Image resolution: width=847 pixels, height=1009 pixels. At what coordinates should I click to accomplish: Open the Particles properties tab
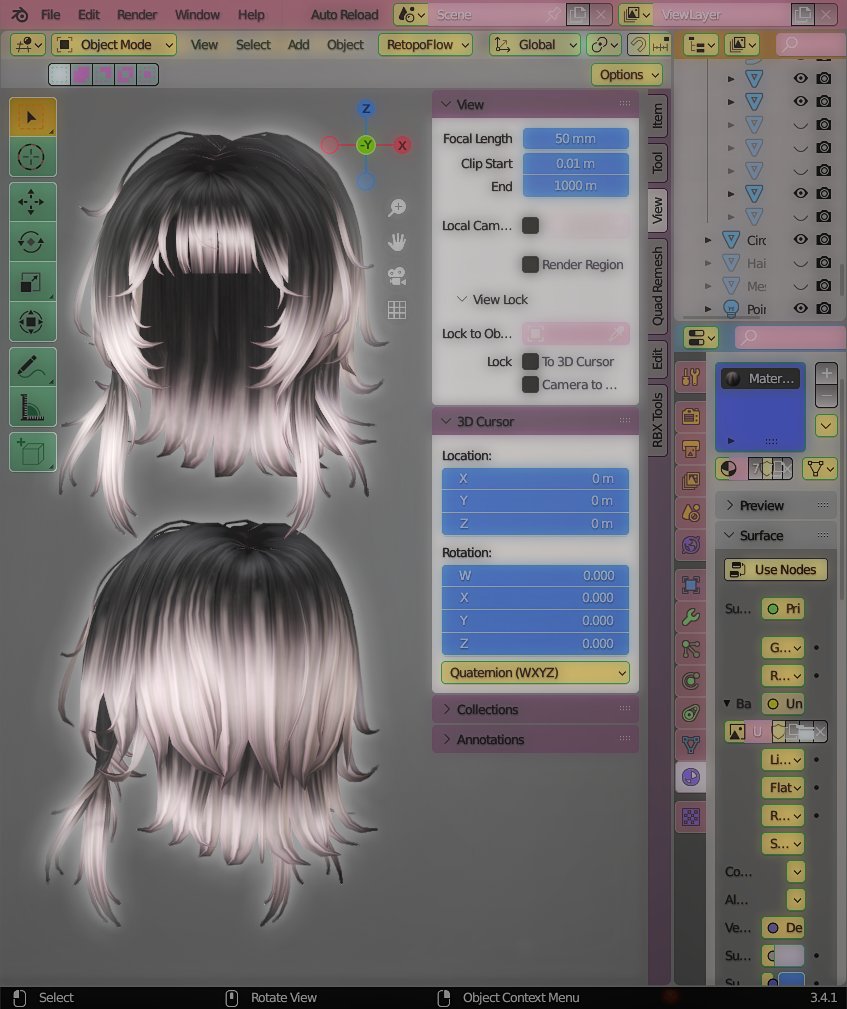coord(691,649)
